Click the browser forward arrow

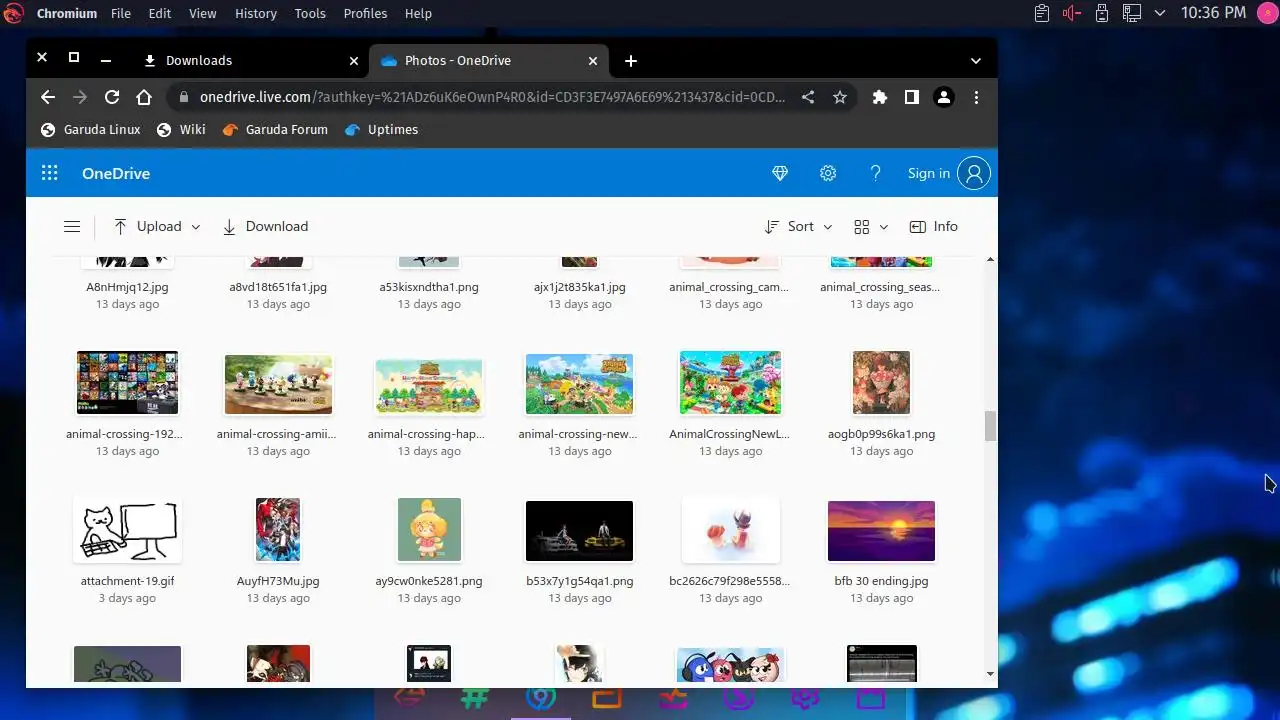point(80,97)
